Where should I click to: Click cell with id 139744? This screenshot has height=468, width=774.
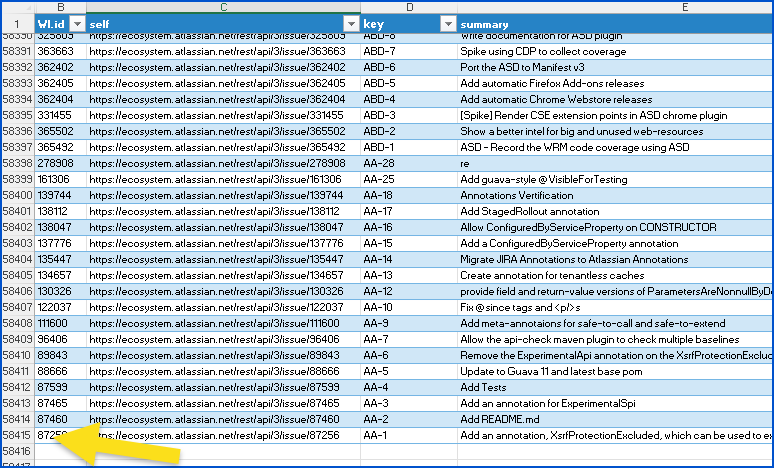tap(61, 195)
